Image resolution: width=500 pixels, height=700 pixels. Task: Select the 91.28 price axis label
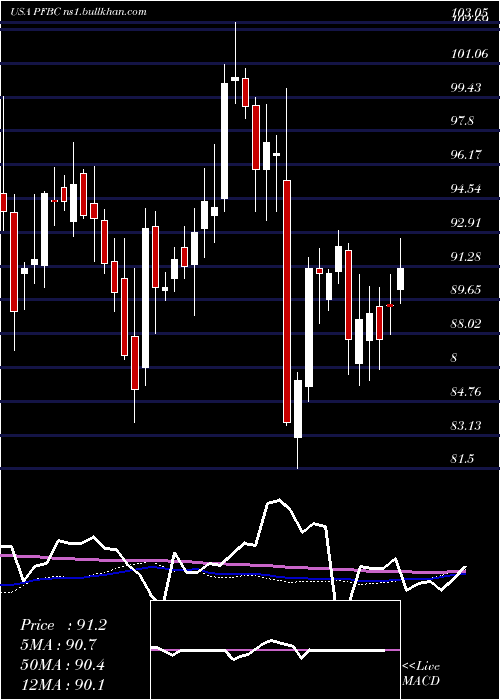[x=466, y=256]
